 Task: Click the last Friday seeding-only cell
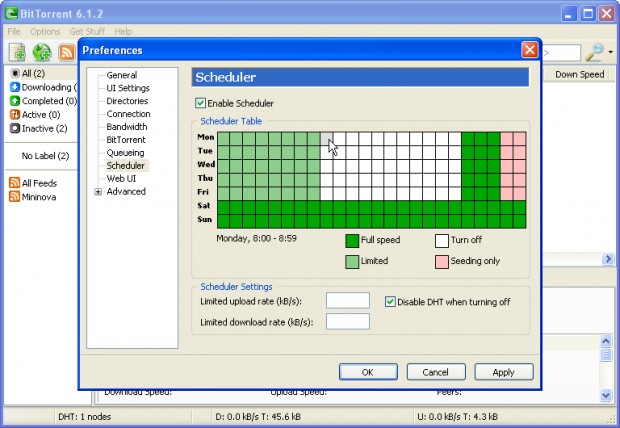pyautogui.click(x=520, y=193)
